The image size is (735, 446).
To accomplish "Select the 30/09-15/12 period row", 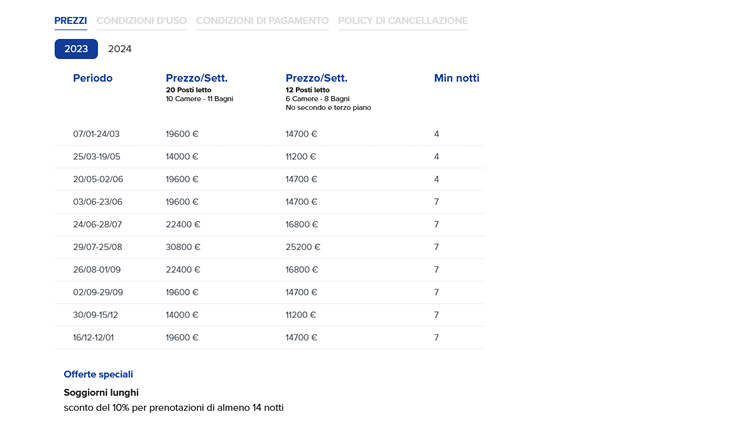I will (x=270, y=315).
